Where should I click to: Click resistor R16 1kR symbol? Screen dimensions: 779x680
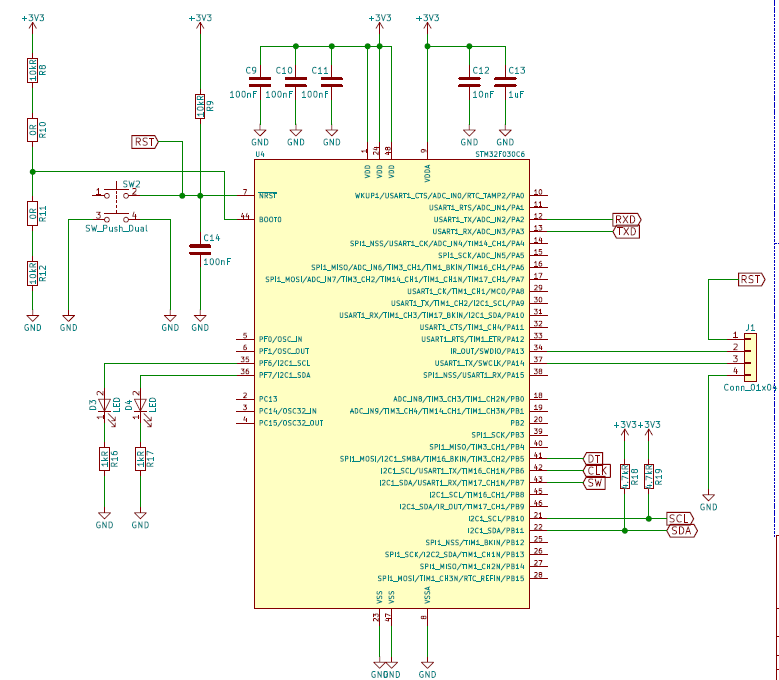click(x=104, y=459)
